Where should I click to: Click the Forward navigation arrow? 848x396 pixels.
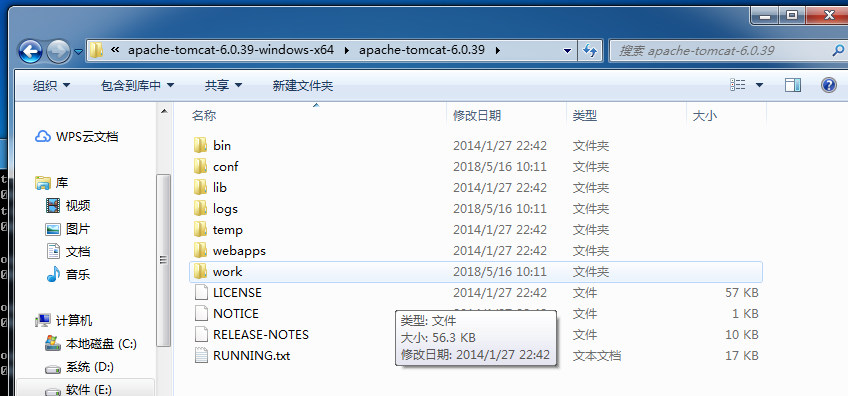(x=58, y=51)
